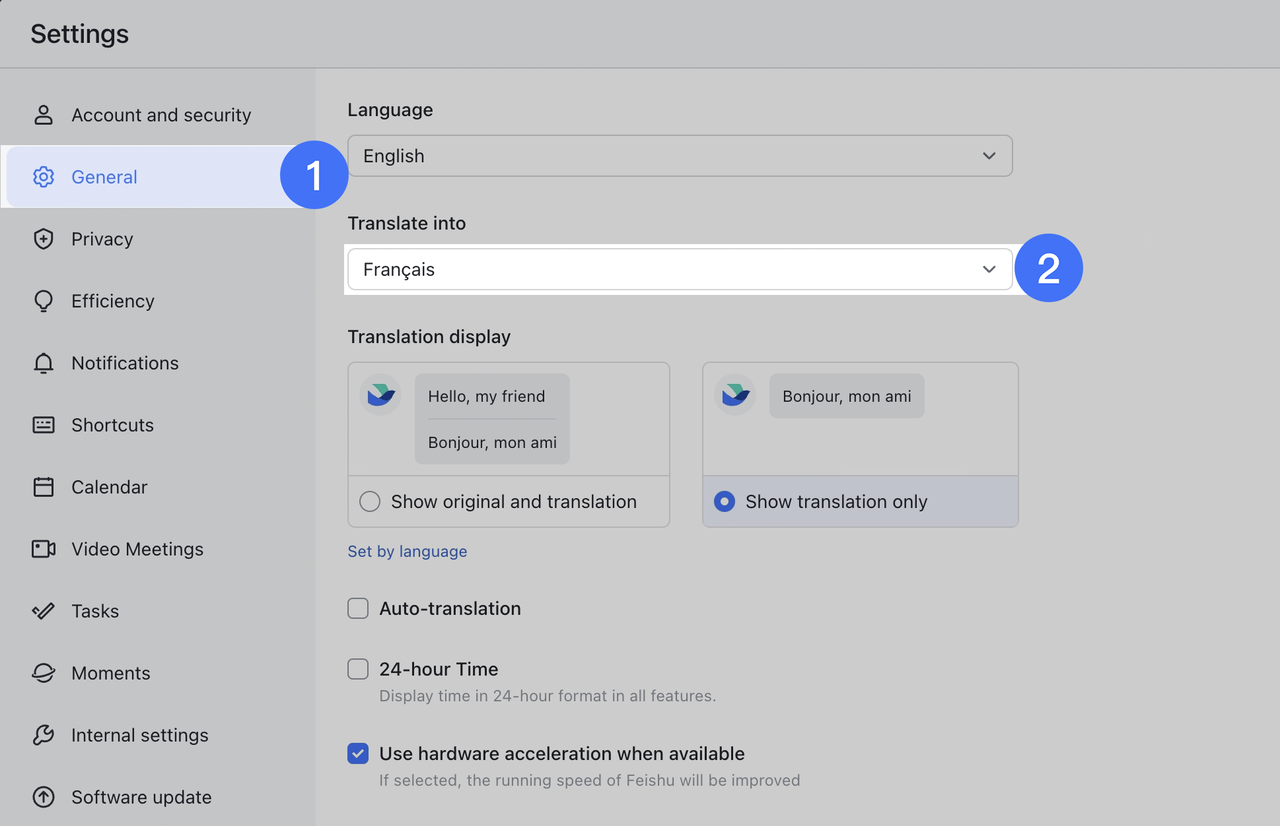Select the Show translation only option
The image size is (1280, 826).
(x=726, y=502)
